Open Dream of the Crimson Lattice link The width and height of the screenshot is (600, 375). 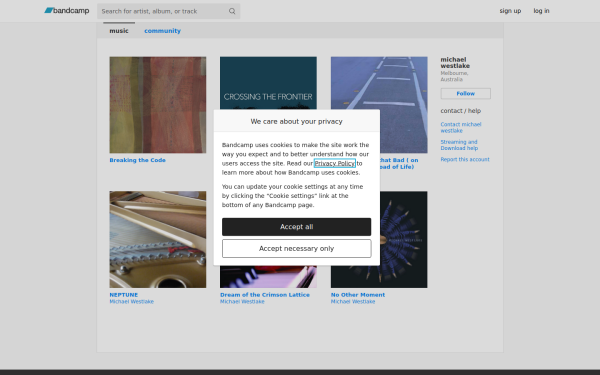click(265, 295)
